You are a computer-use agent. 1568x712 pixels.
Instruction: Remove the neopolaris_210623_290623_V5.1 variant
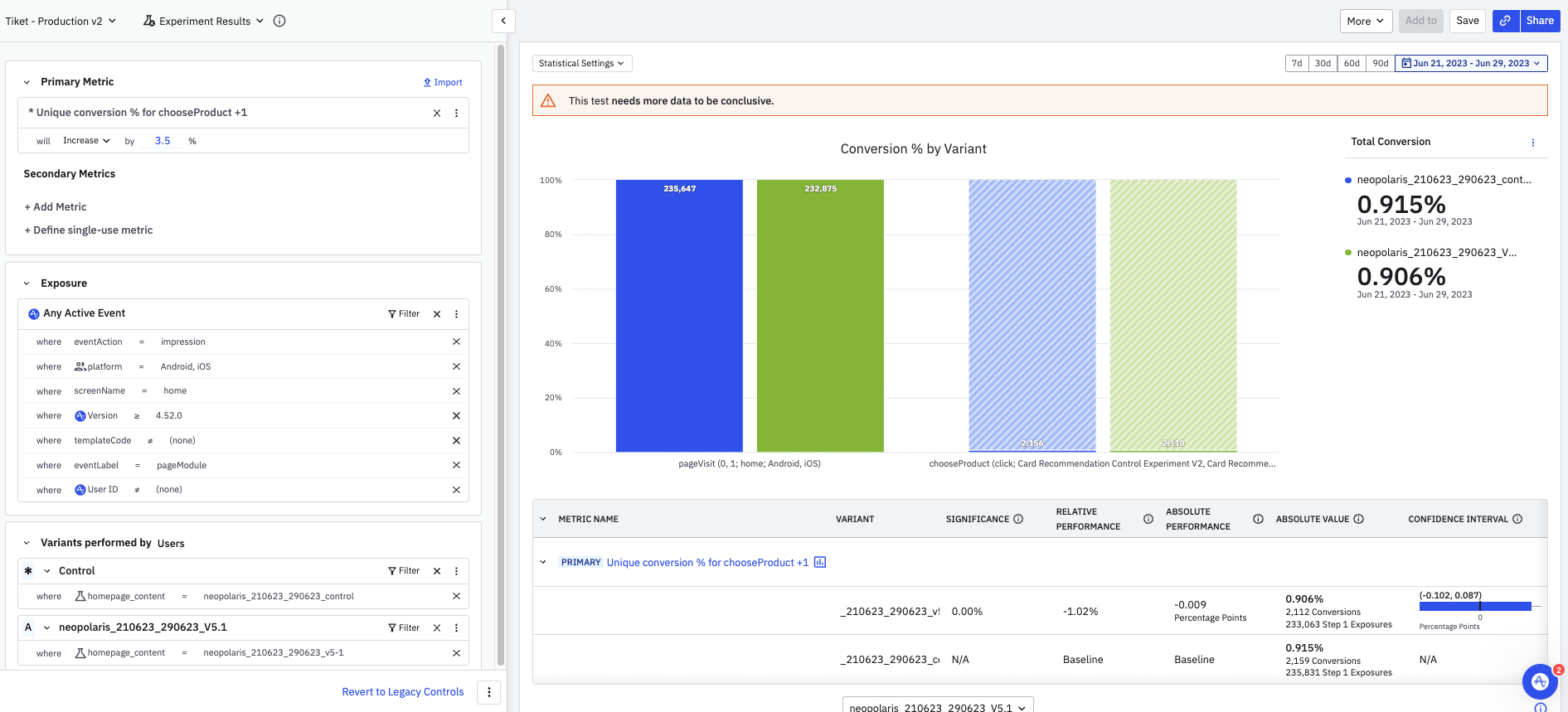(x=437, y=628)
